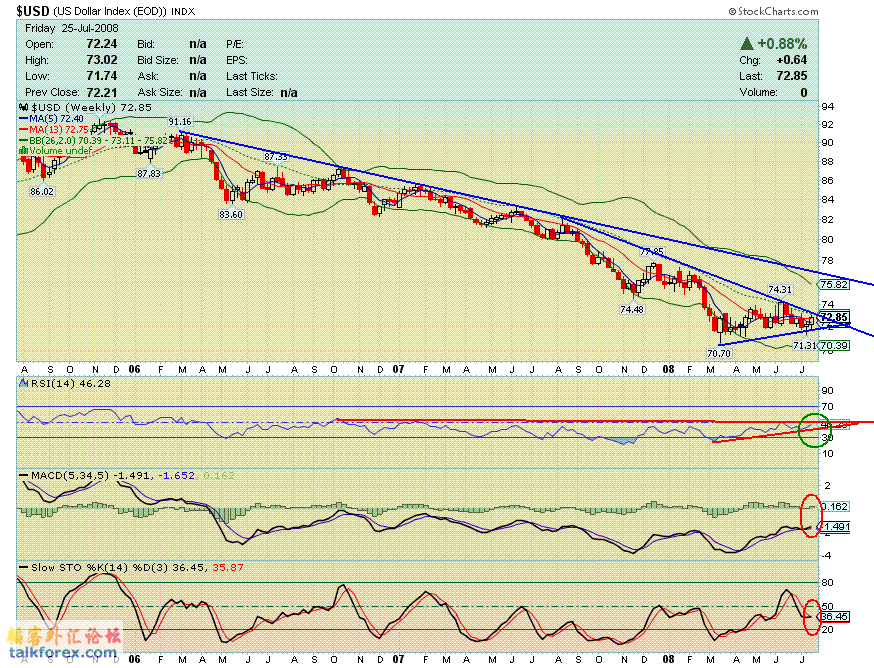Image resolution: width=874 pixels, height=668 pixels.
Task: Click the 70.70 price low label
Action: point(718,353)
